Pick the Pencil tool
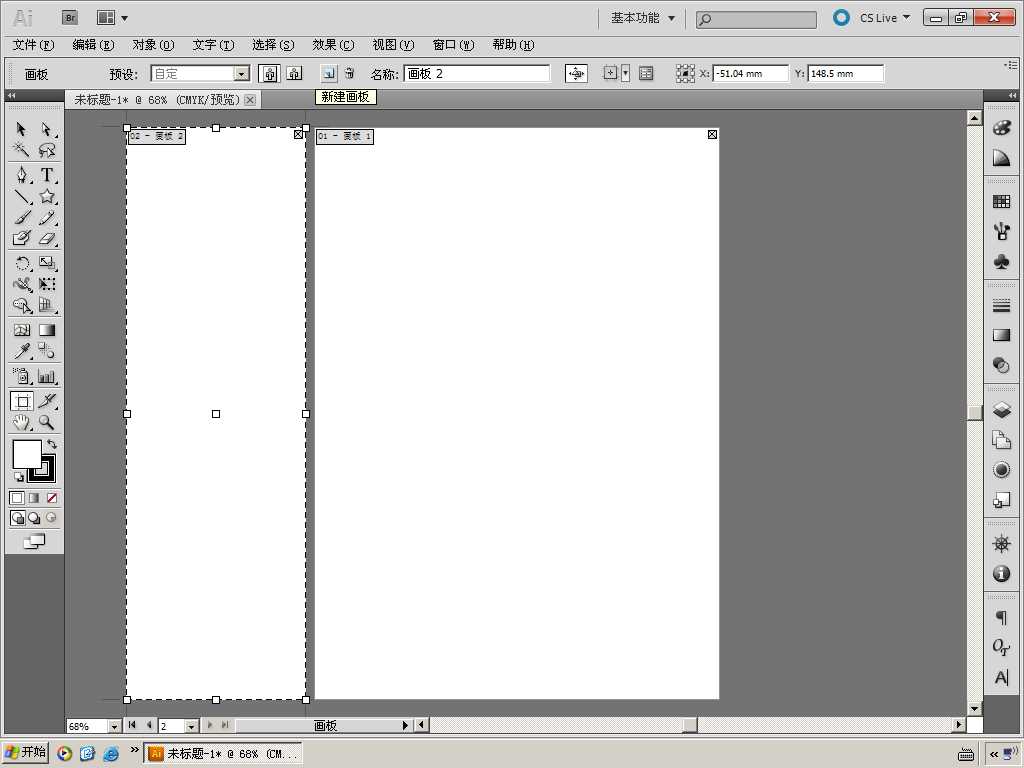 click(46, 217)
